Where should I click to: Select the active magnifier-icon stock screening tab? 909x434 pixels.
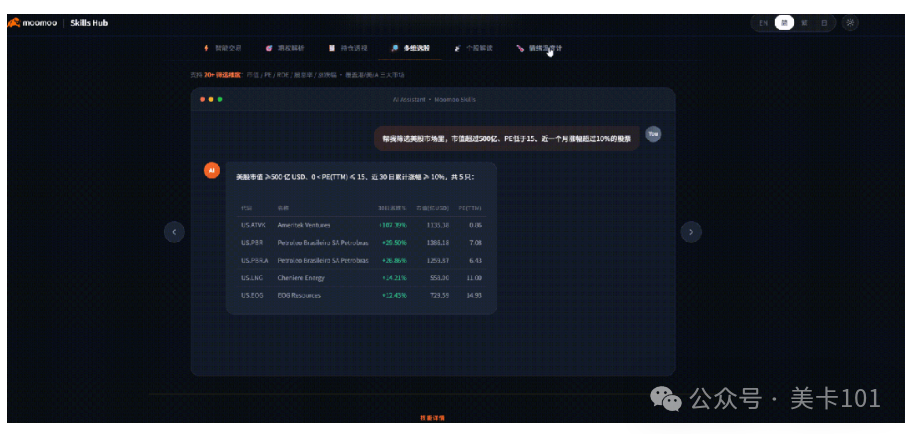(410, 48)
